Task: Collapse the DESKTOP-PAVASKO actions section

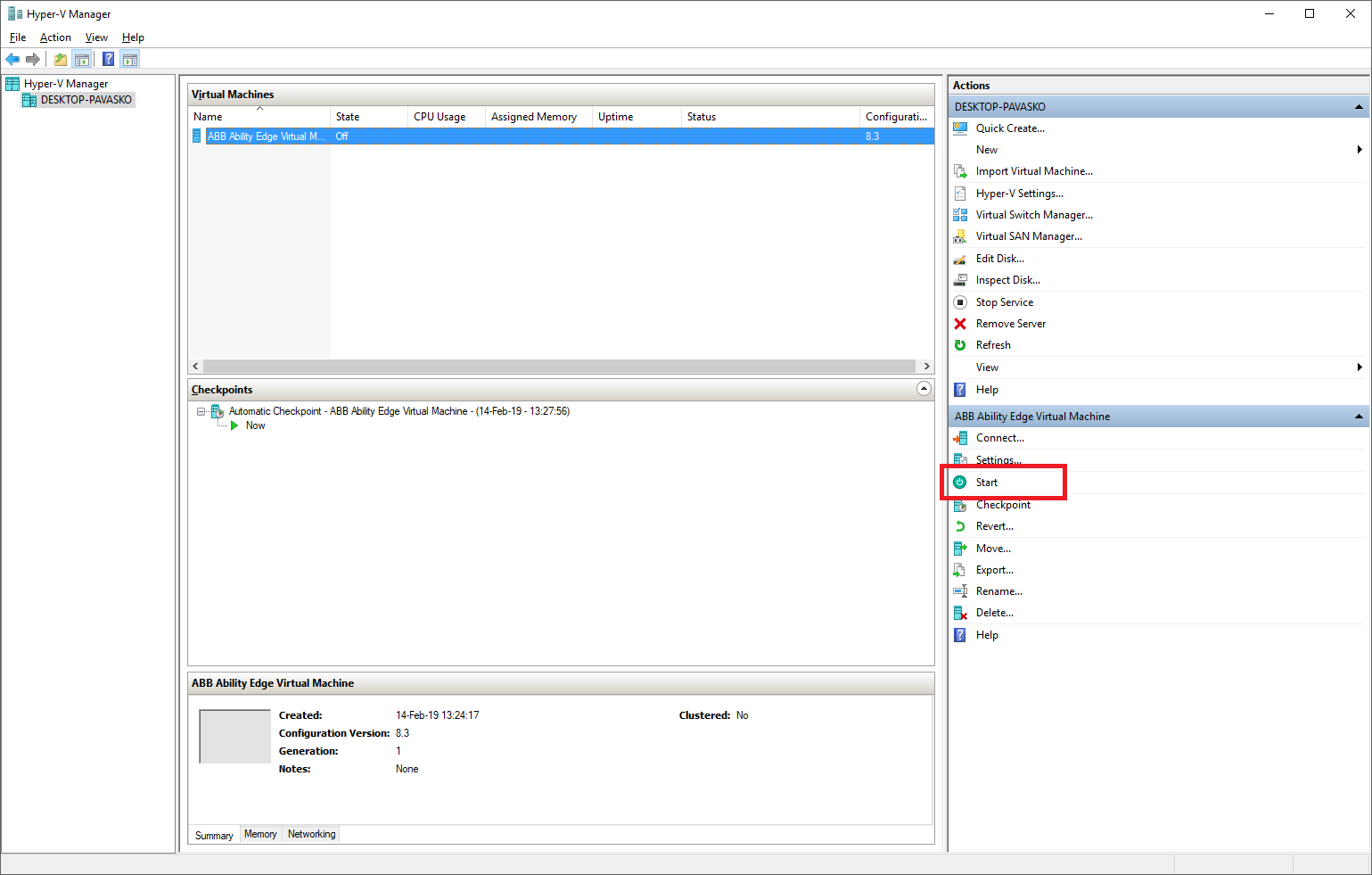Action: tap(1359, 107)
